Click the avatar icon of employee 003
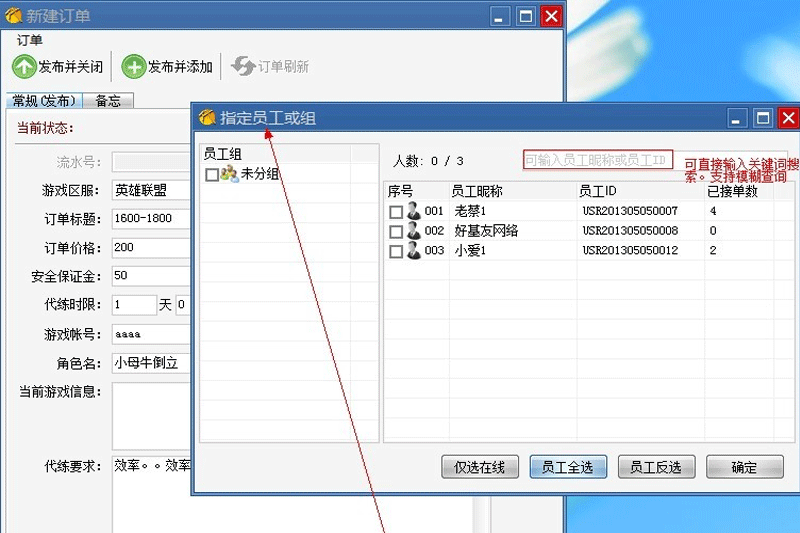Screen dimensions: 800x533 point(413,250)
